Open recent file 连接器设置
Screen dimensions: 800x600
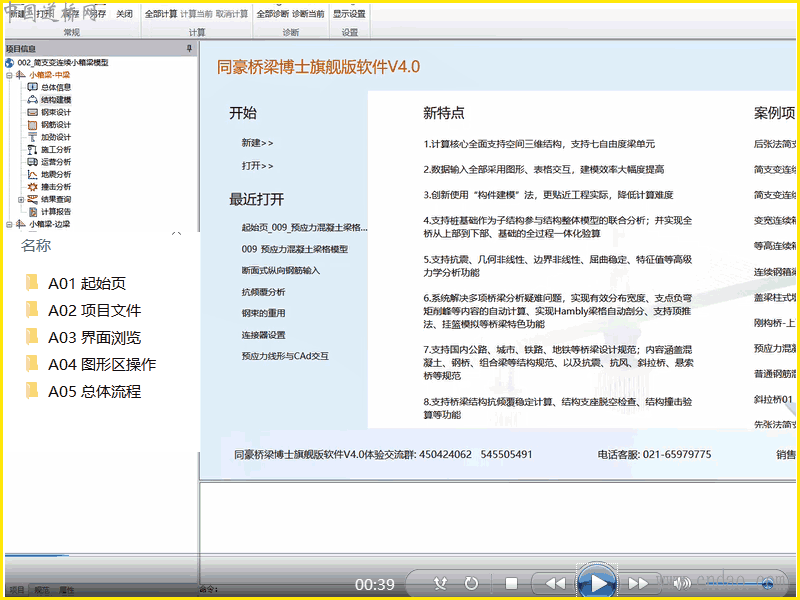pos(263,335)
